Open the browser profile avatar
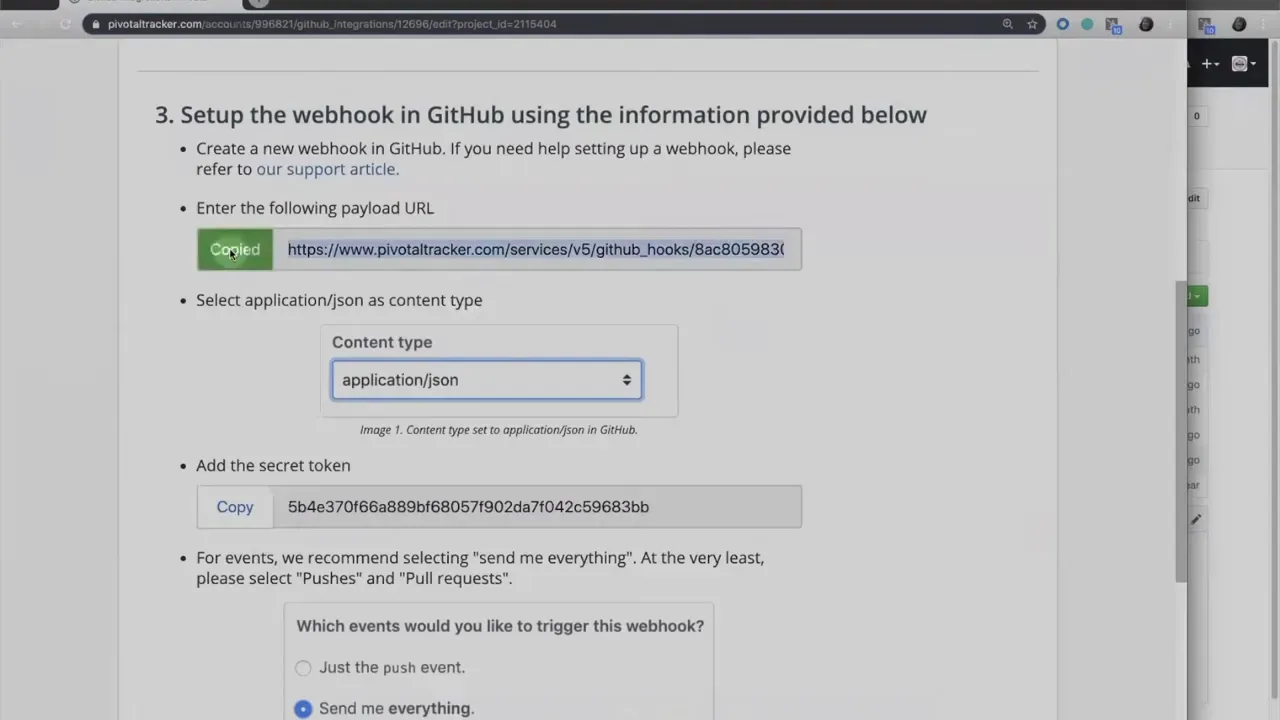Screen dimensions: 1280x720 [x=1146, y=24]
